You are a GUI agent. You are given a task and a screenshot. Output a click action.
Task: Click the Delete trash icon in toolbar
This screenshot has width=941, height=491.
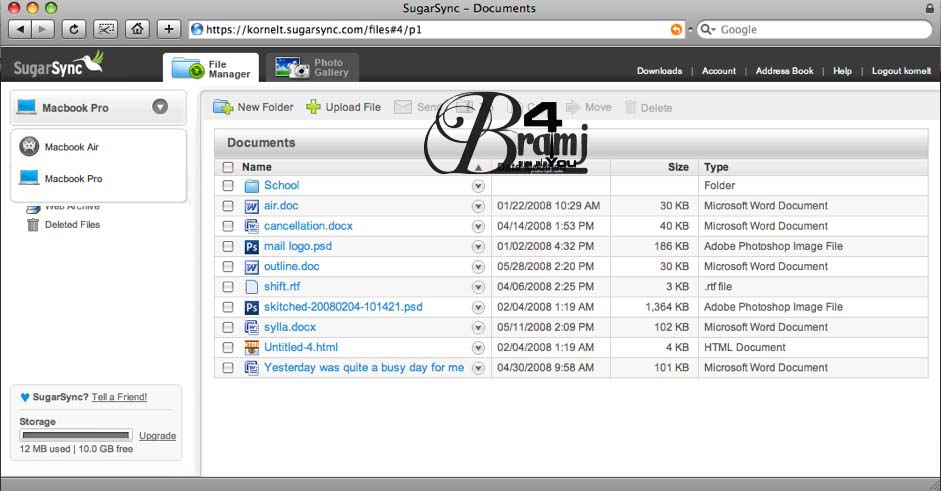point(630,107)
